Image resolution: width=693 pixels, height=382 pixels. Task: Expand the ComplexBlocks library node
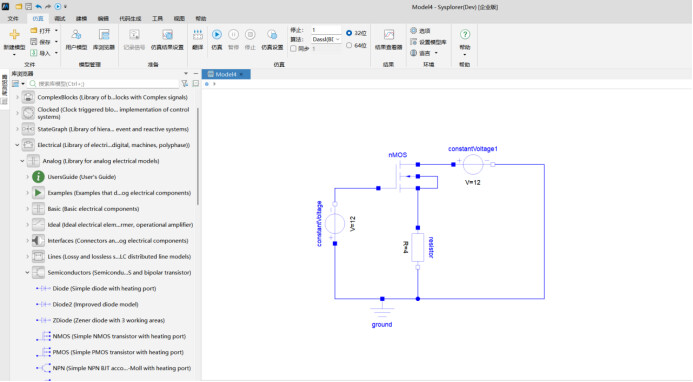pos(17,97)
